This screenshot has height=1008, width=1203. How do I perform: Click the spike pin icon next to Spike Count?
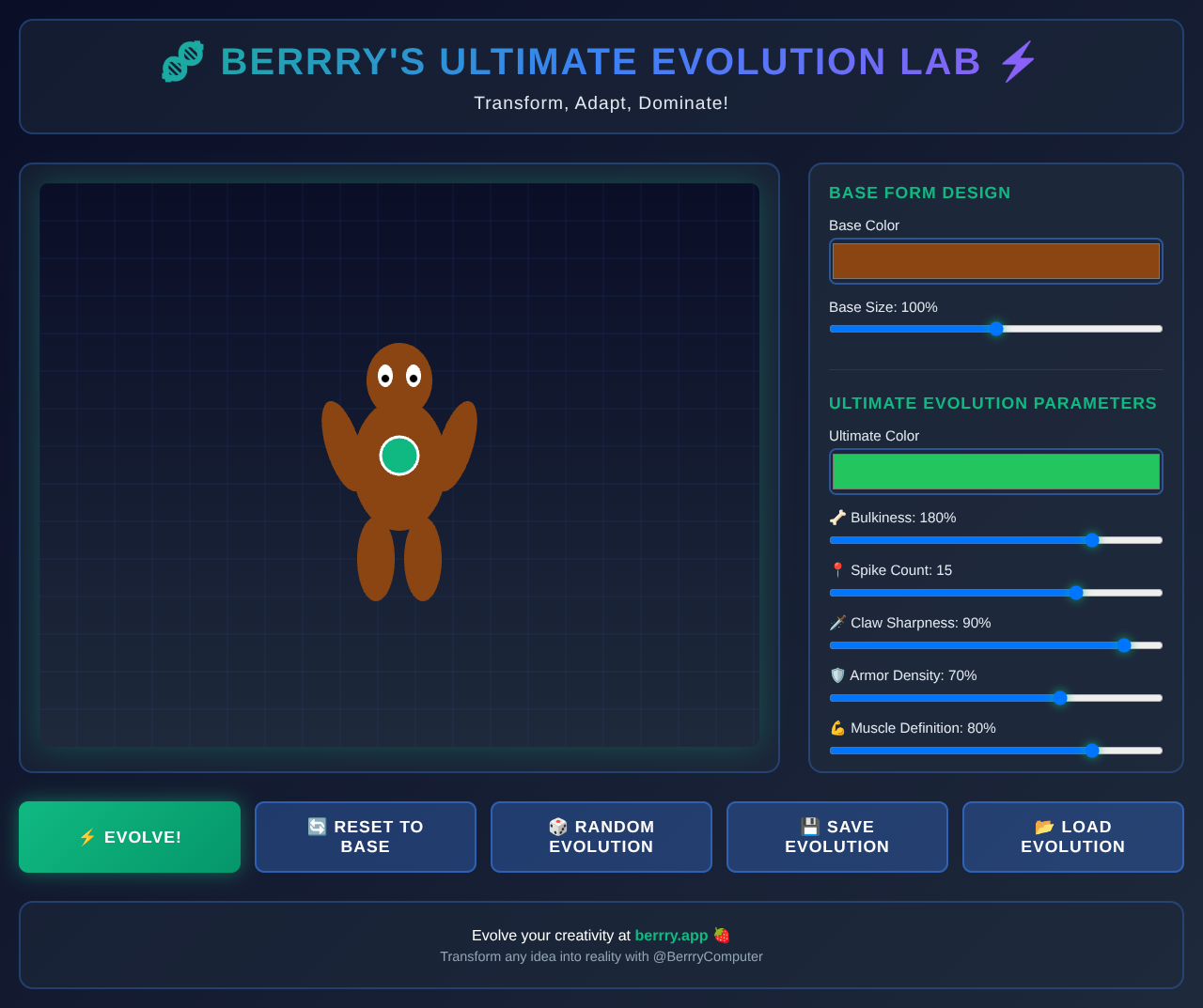pos(837,569)
